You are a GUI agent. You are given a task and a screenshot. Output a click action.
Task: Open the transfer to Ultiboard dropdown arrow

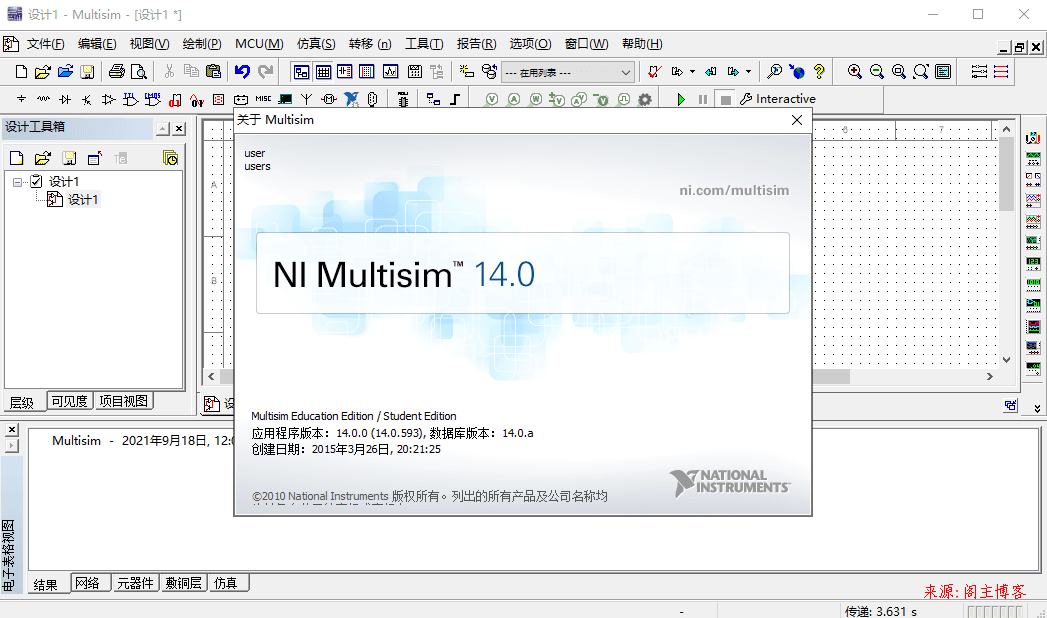[x=692, y=71]
